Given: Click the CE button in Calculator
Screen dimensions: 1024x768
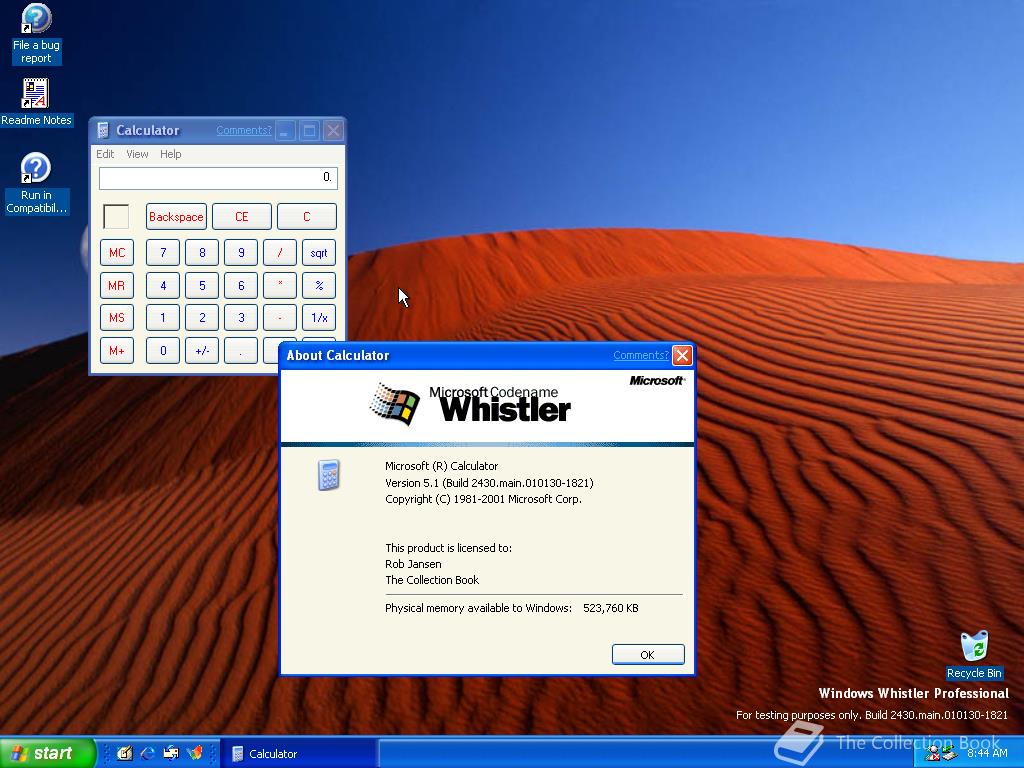Looking at the screenshot, I should coord(242,217).
